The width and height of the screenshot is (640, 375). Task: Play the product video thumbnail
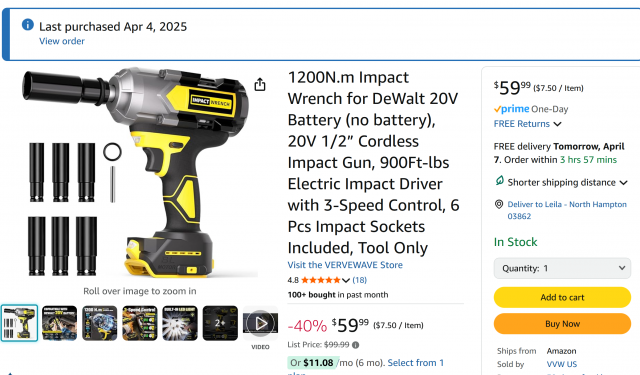click(x=260, y=323)
